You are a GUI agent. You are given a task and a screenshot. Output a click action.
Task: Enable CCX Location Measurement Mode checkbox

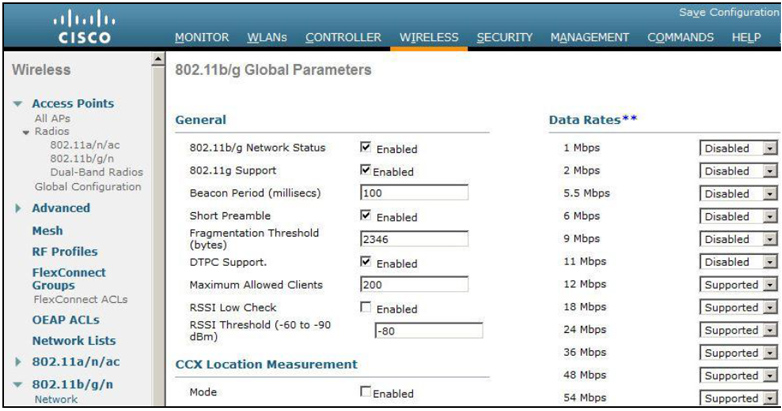pyautogui.click(x=366, y=392)
